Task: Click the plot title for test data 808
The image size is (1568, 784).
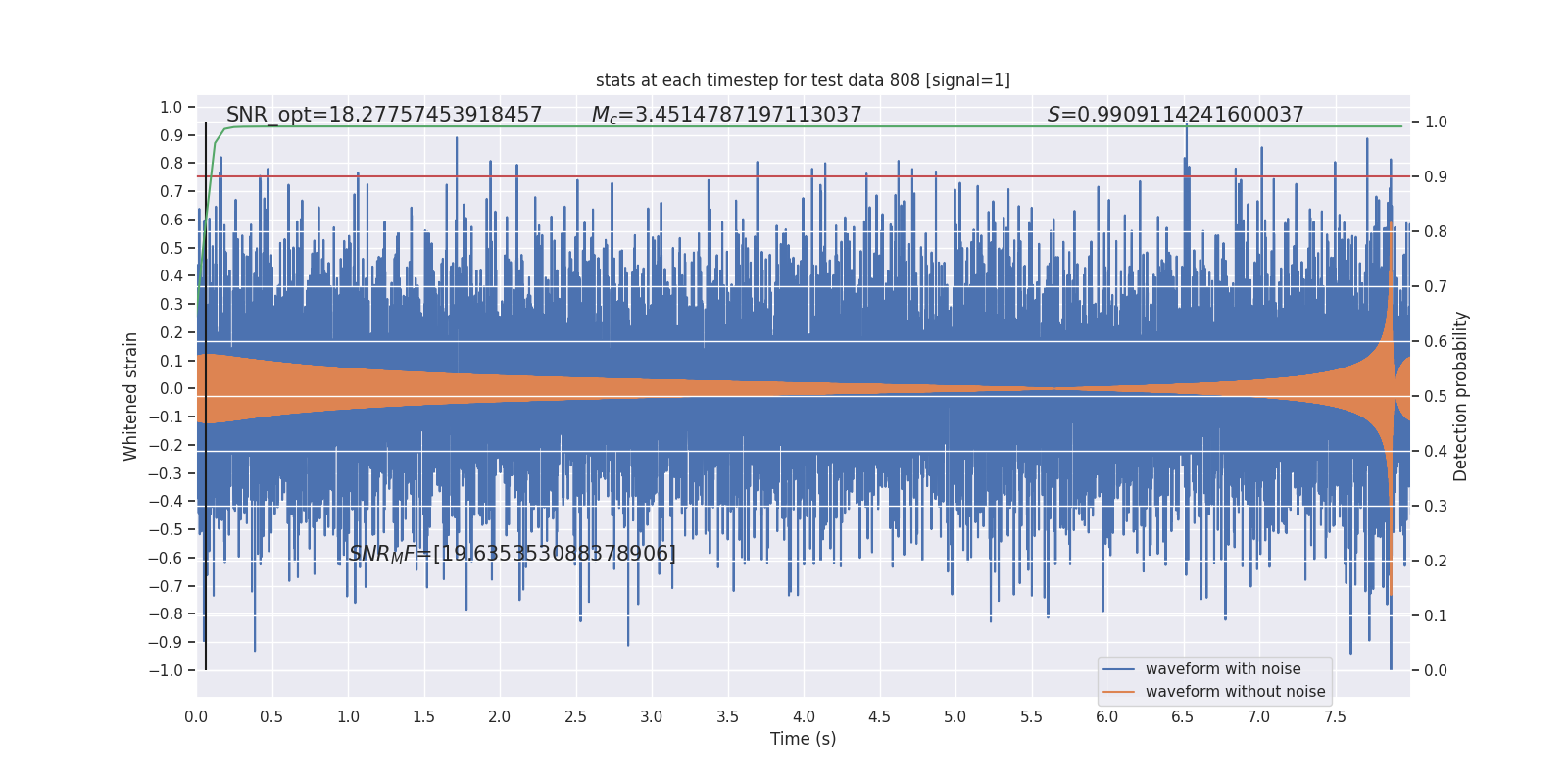Action: coord(803,80)
